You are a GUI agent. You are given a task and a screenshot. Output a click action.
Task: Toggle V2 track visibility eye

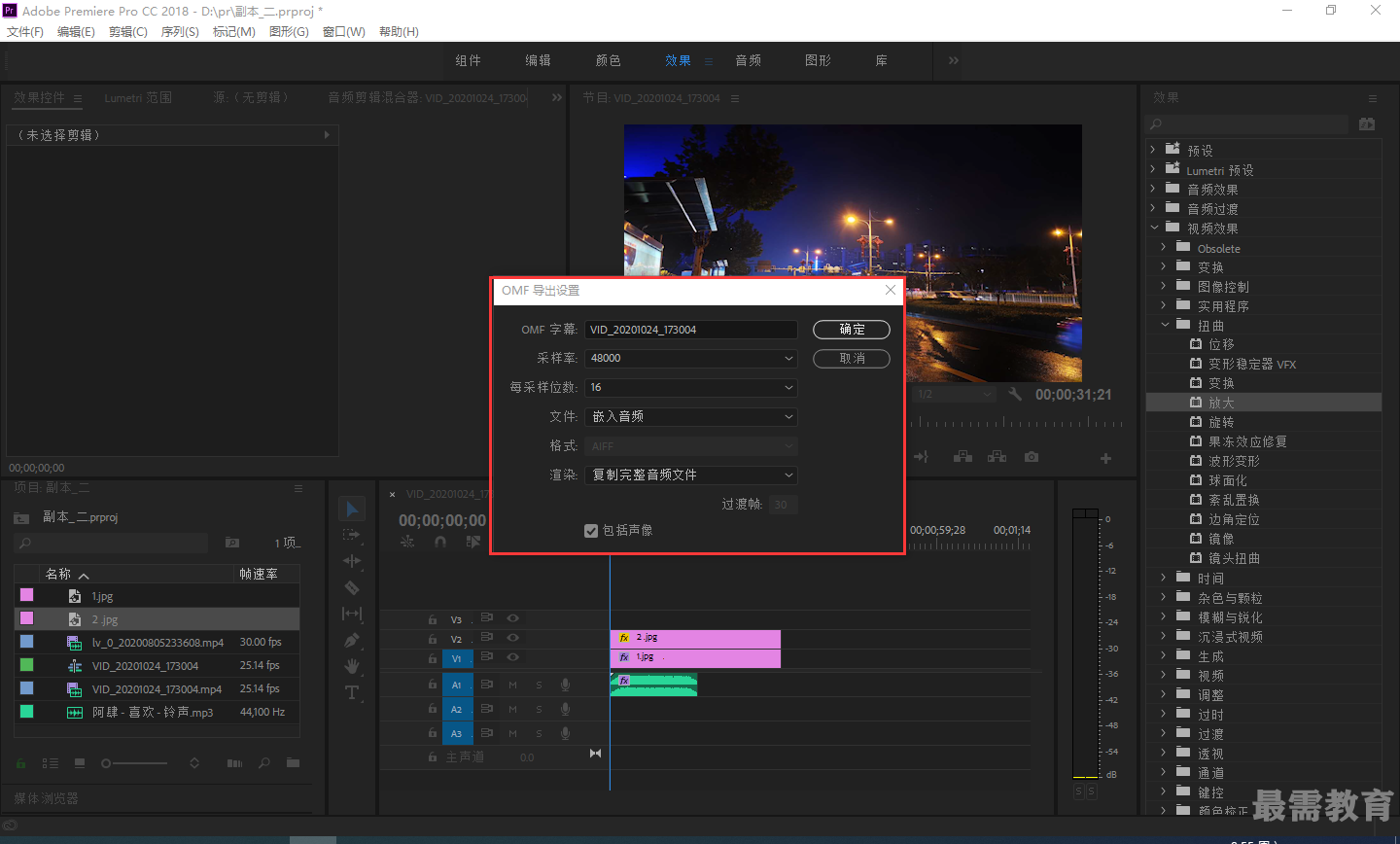click(x=512, y=638)
